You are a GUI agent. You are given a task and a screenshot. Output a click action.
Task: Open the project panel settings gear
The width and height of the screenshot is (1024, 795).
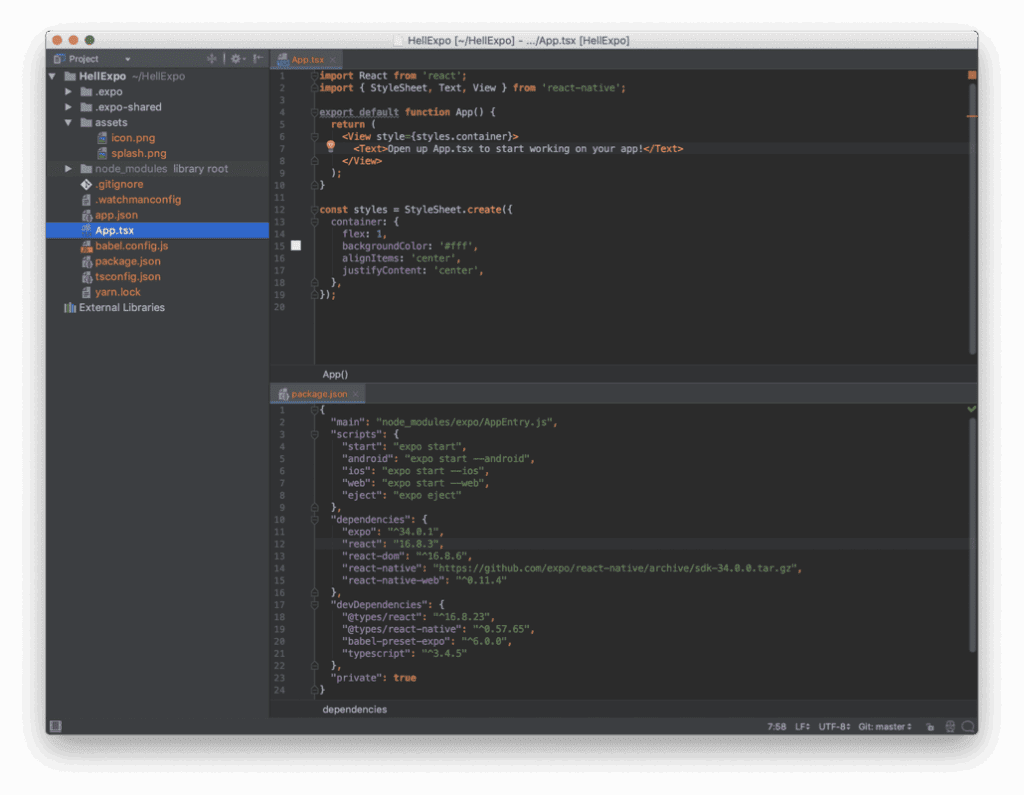click(x=236, y=59)
